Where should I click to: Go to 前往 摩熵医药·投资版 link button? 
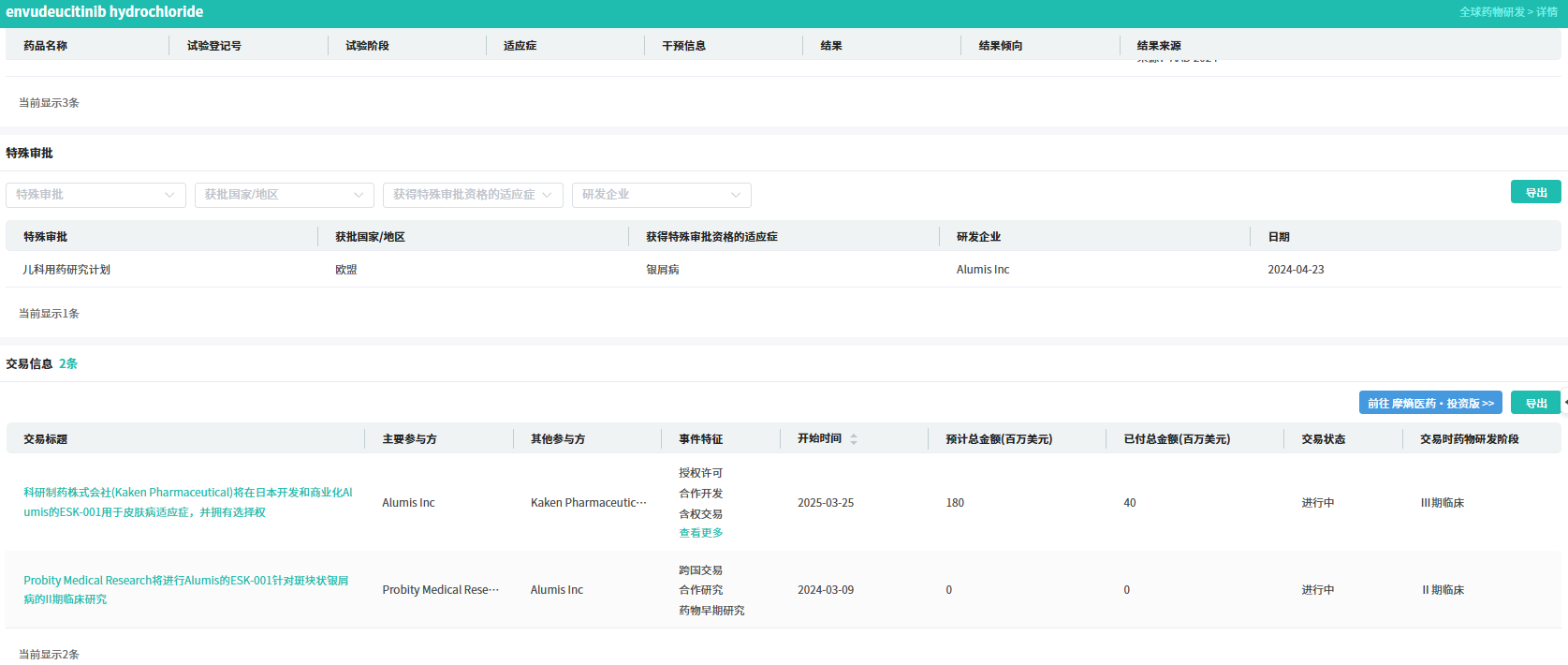(x=1430, y=403)
